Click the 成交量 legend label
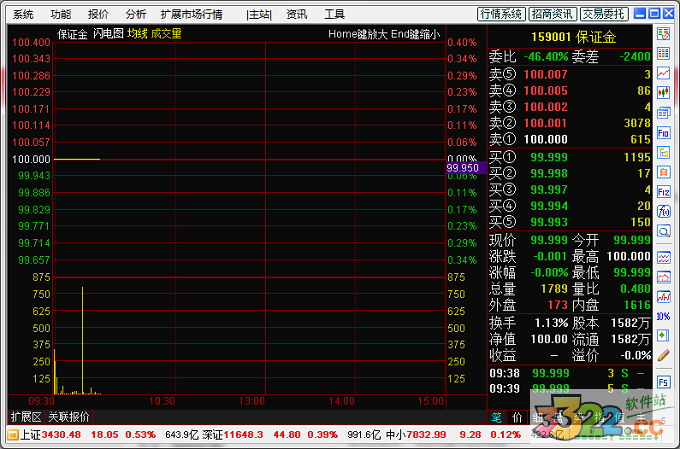The height and width of the screenshot is (449, 680). (166, 34)
